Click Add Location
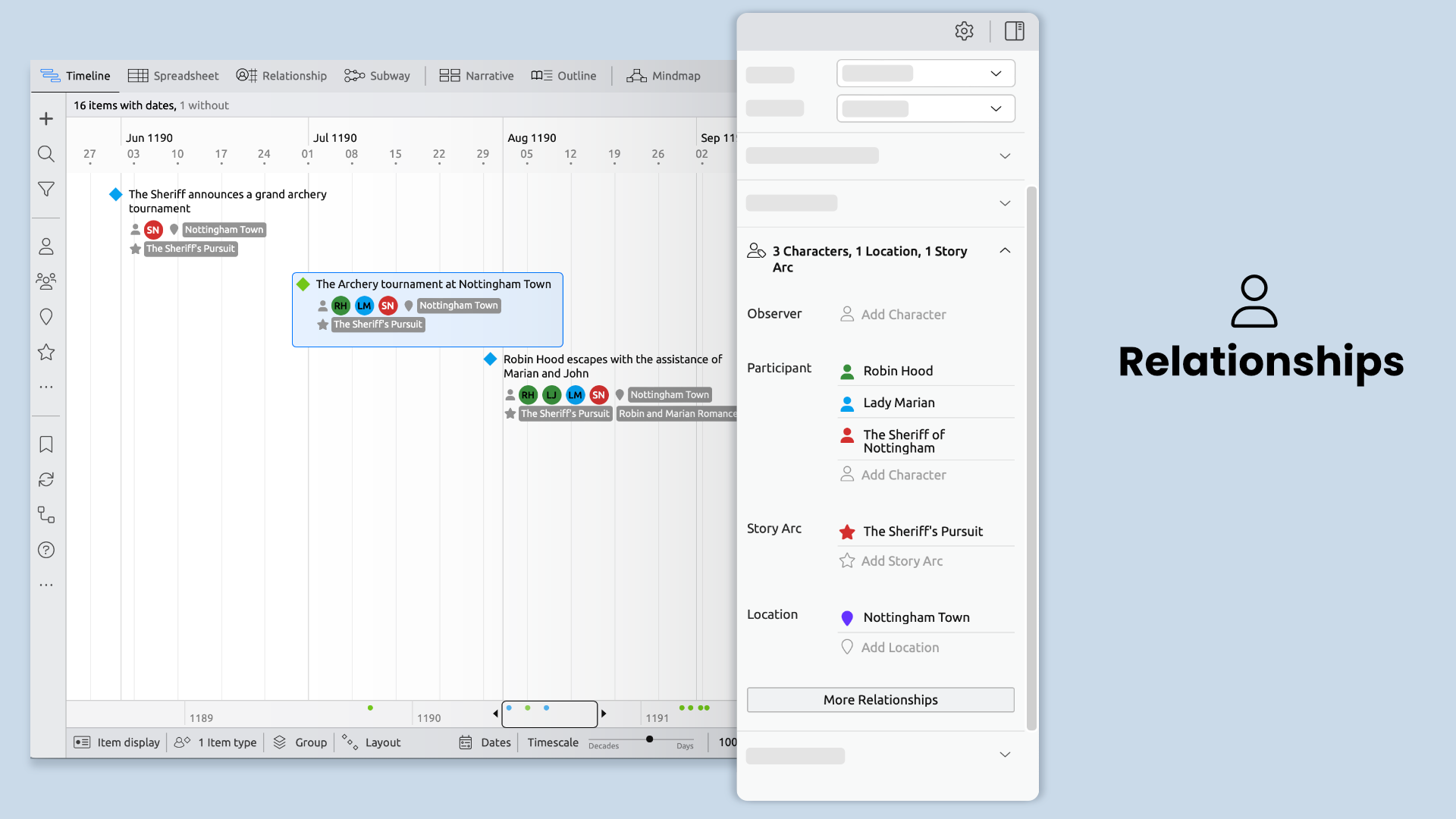This screenshot has height=819, width=1456. [x=890, y=648]
